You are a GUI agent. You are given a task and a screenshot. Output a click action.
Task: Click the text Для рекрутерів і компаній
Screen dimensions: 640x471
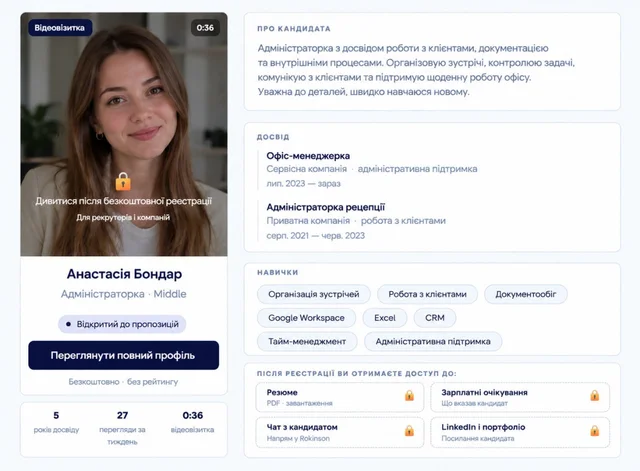123,218
